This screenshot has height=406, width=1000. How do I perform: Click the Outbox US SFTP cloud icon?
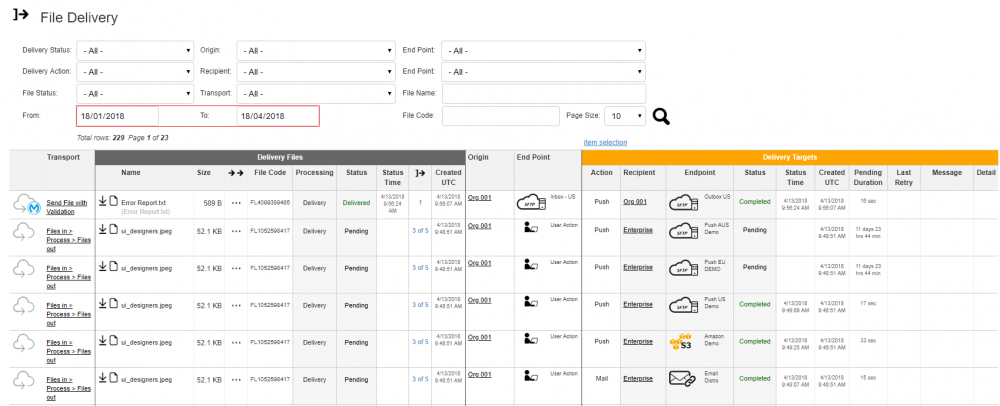682,201
